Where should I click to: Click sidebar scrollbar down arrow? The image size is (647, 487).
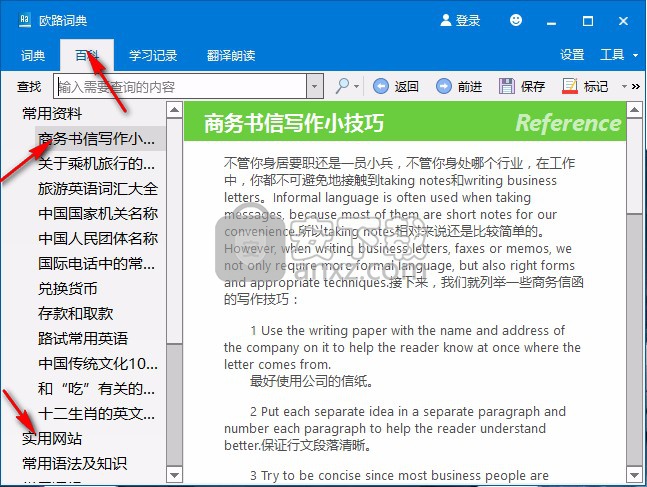click(174, 475)
